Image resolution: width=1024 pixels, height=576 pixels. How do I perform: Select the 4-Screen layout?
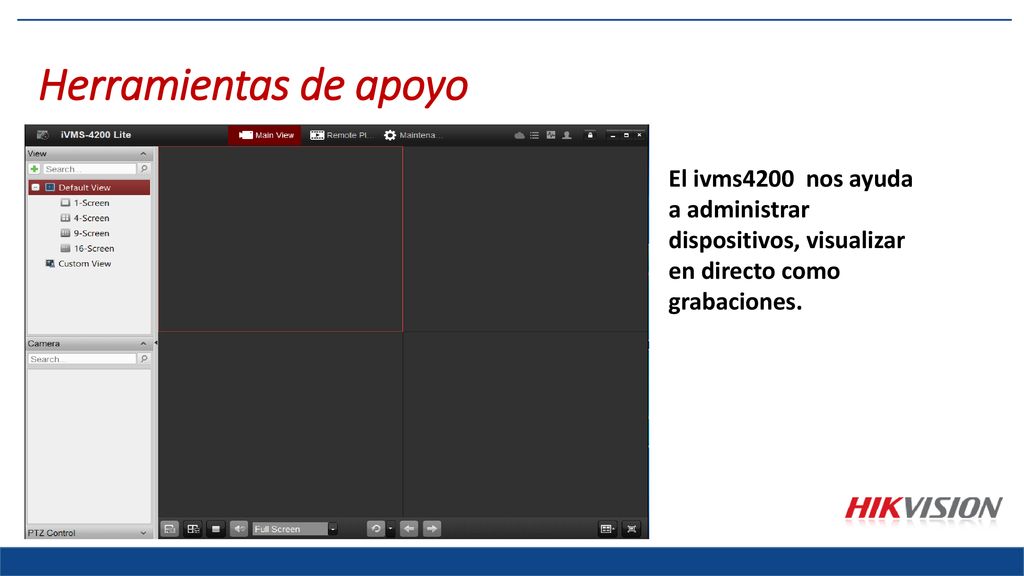pyautogui.click(x=85, y=218)
